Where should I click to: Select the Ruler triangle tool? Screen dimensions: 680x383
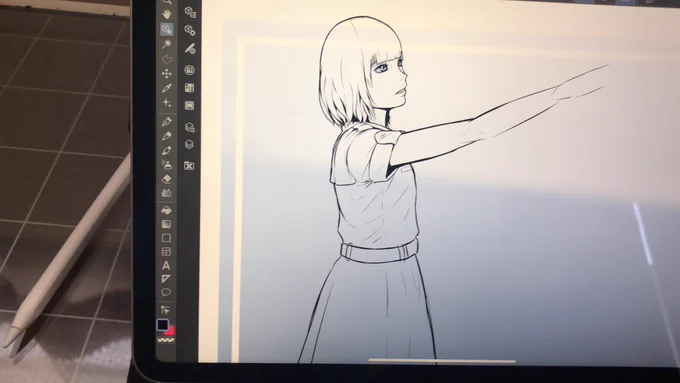point(166,278)
